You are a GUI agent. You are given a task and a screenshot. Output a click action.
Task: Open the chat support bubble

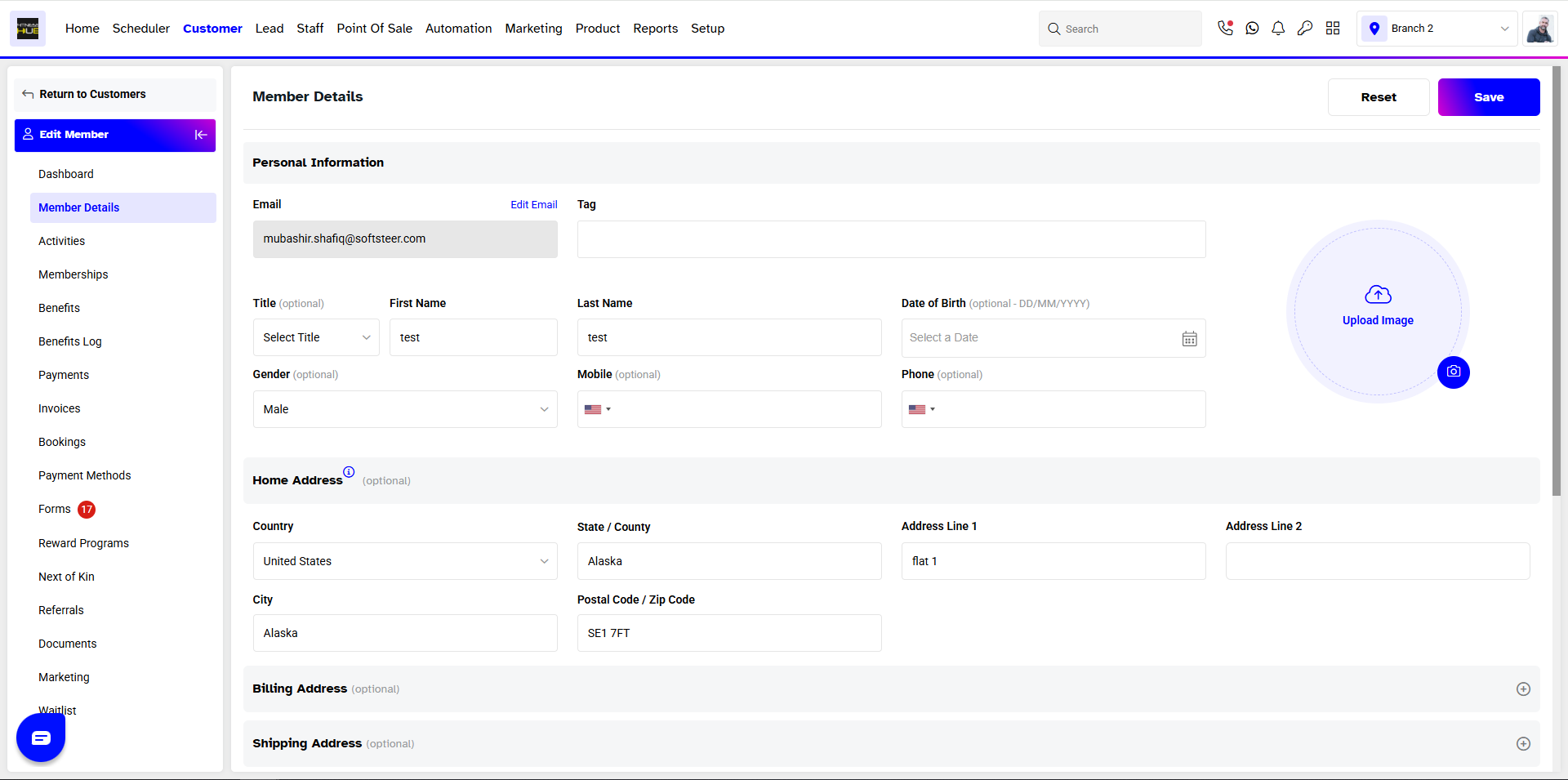point(41,738)
